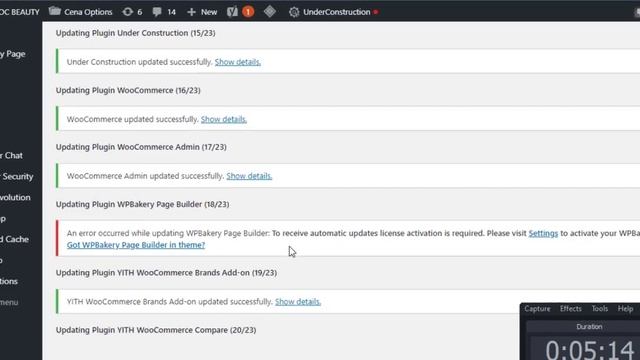Click heading Updating Plugin YITH WooCommerce Compare (20/23)
The height and width of the screenshot is (360, 640).
(156, 330)
